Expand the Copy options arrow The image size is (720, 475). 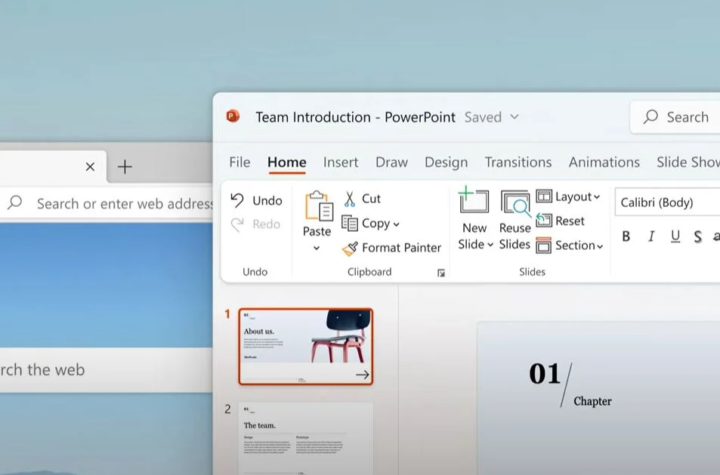[396, 224]
